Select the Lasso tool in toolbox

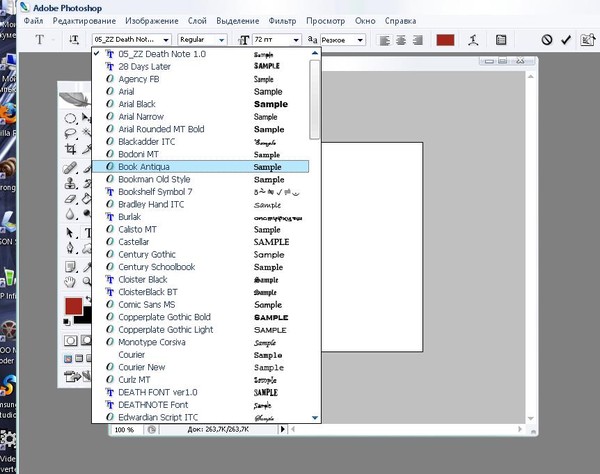point(70,134)
